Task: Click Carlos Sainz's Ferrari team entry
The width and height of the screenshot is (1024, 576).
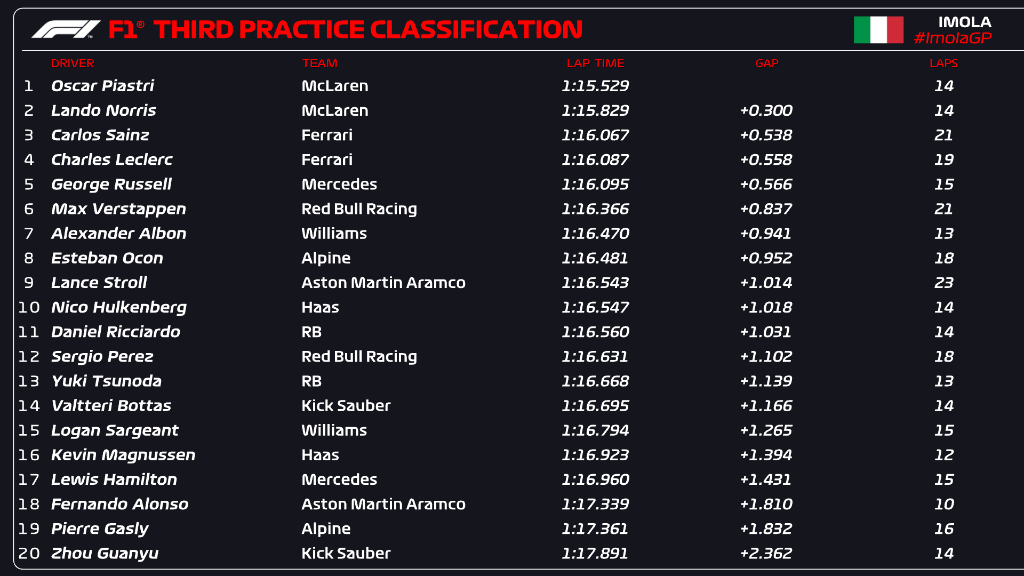Action: pos(327,135)
